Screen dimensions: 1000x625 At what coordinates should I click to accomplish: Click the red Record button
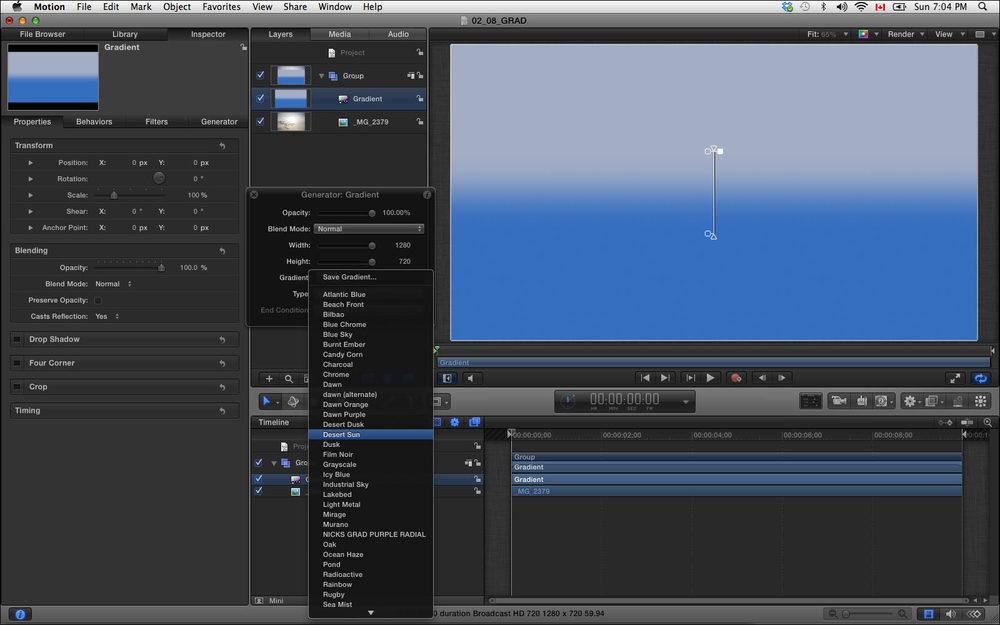(x=736, y=378)
